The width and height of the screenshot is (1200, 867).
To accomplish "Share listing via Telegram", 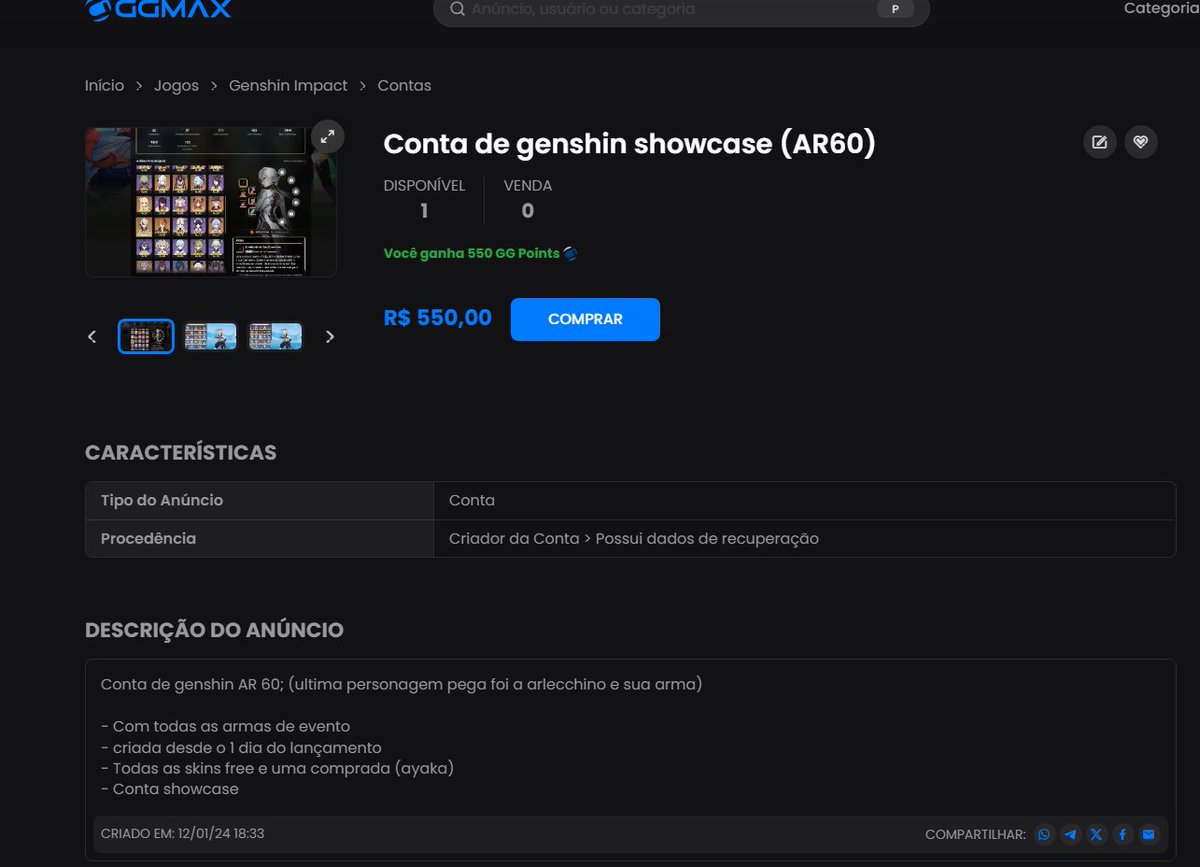I will (1071, 834).
